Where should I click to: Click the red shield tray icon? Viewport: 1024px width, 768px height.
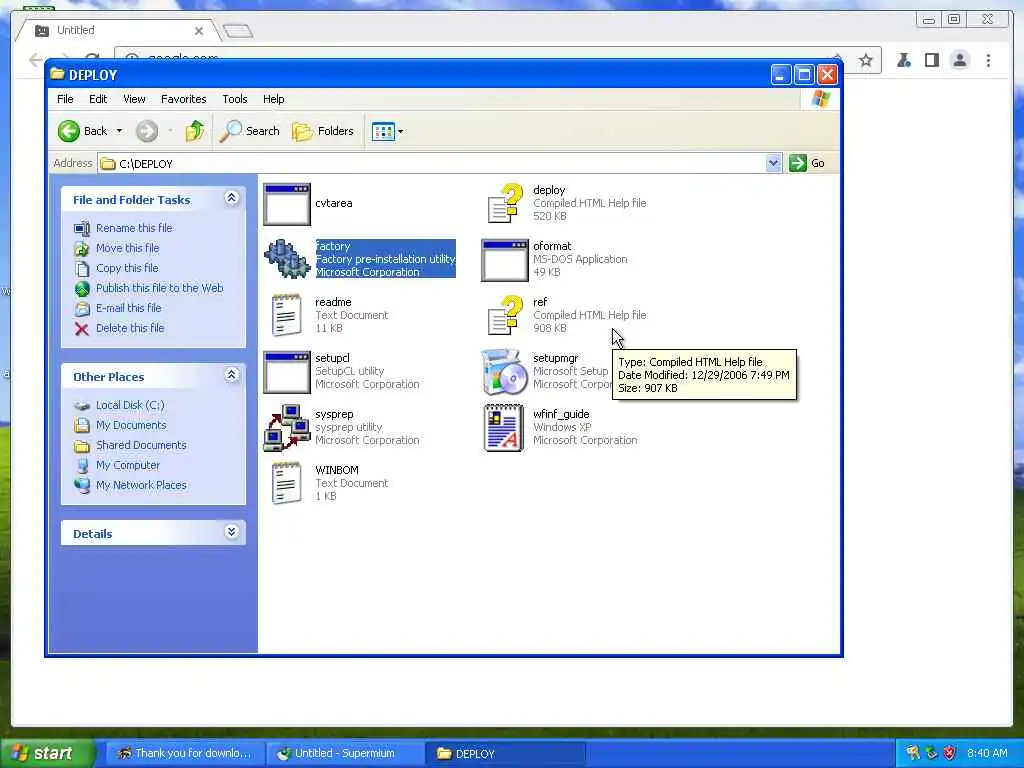pyautogui.click(x=950, y=754)
